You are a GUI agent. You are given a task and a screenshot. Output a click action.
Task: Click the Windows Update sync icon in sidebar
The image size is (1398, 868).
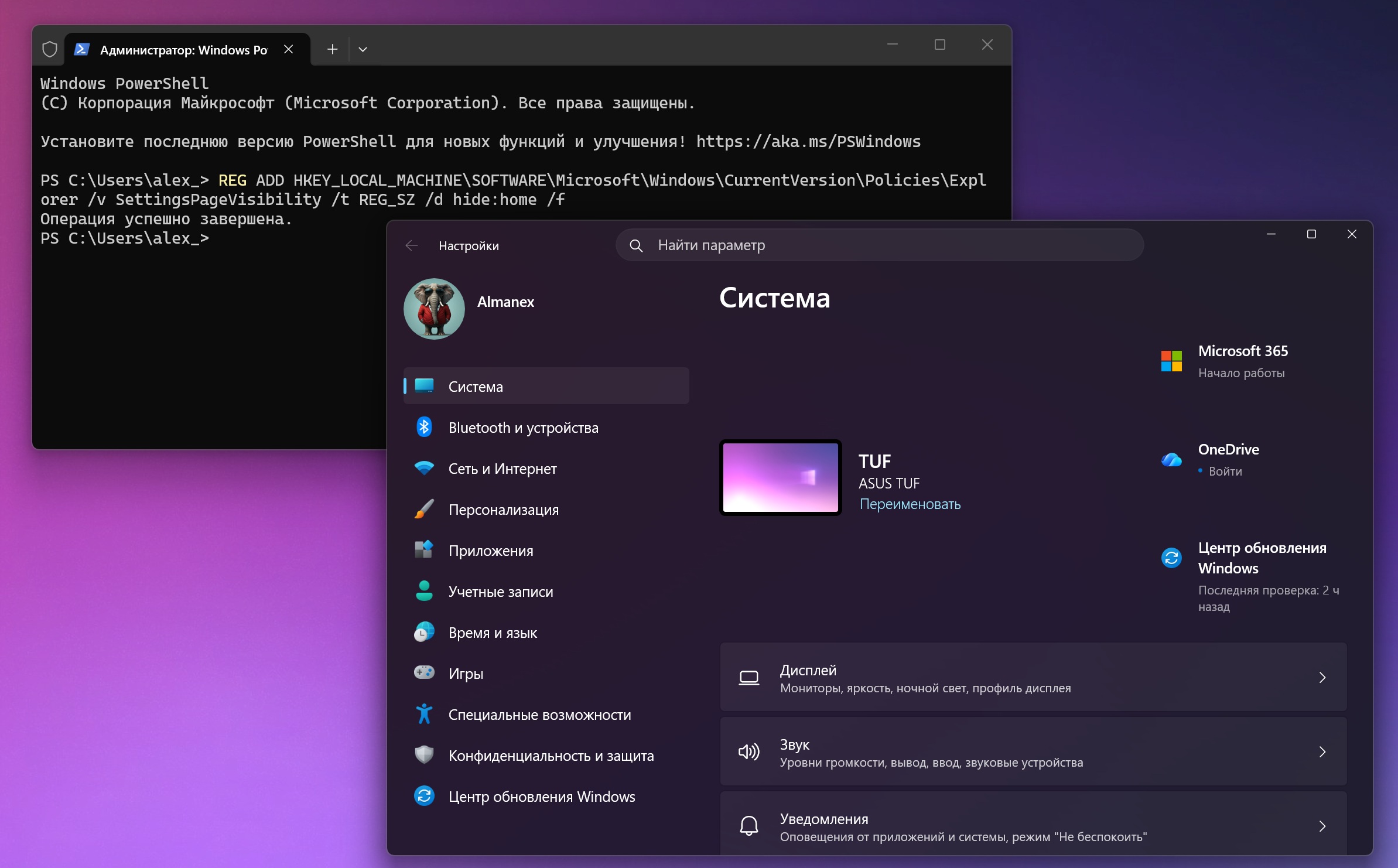point(424,795)
